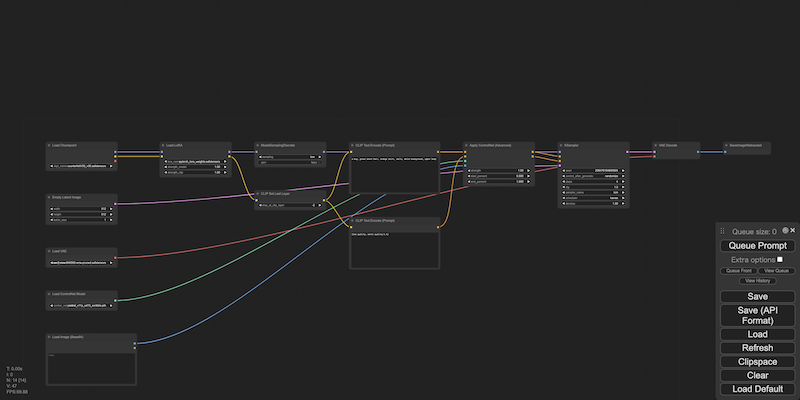Save the workflow with the Save button
Image resolution: width=800 pixels, height=400 pixels.
(757, 296)
